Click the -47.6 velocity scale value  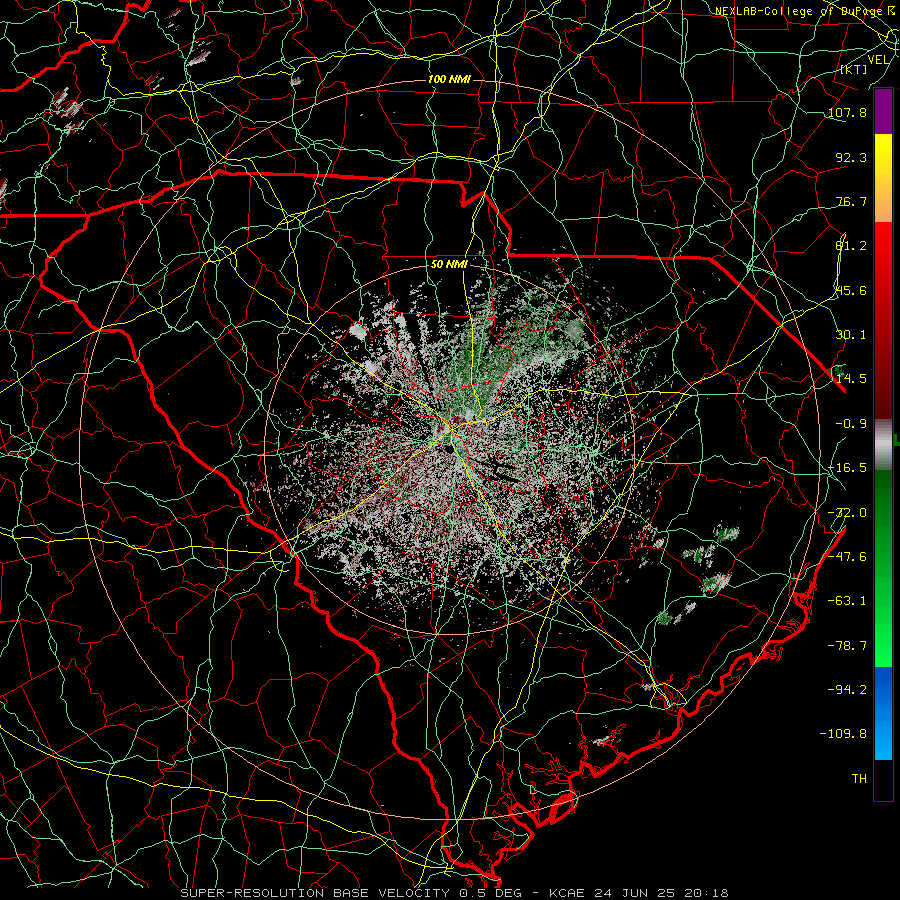[847, 556]
